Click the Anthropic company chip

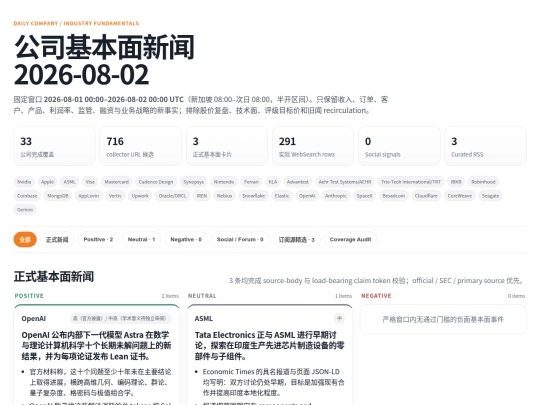[x=336, y=196]
